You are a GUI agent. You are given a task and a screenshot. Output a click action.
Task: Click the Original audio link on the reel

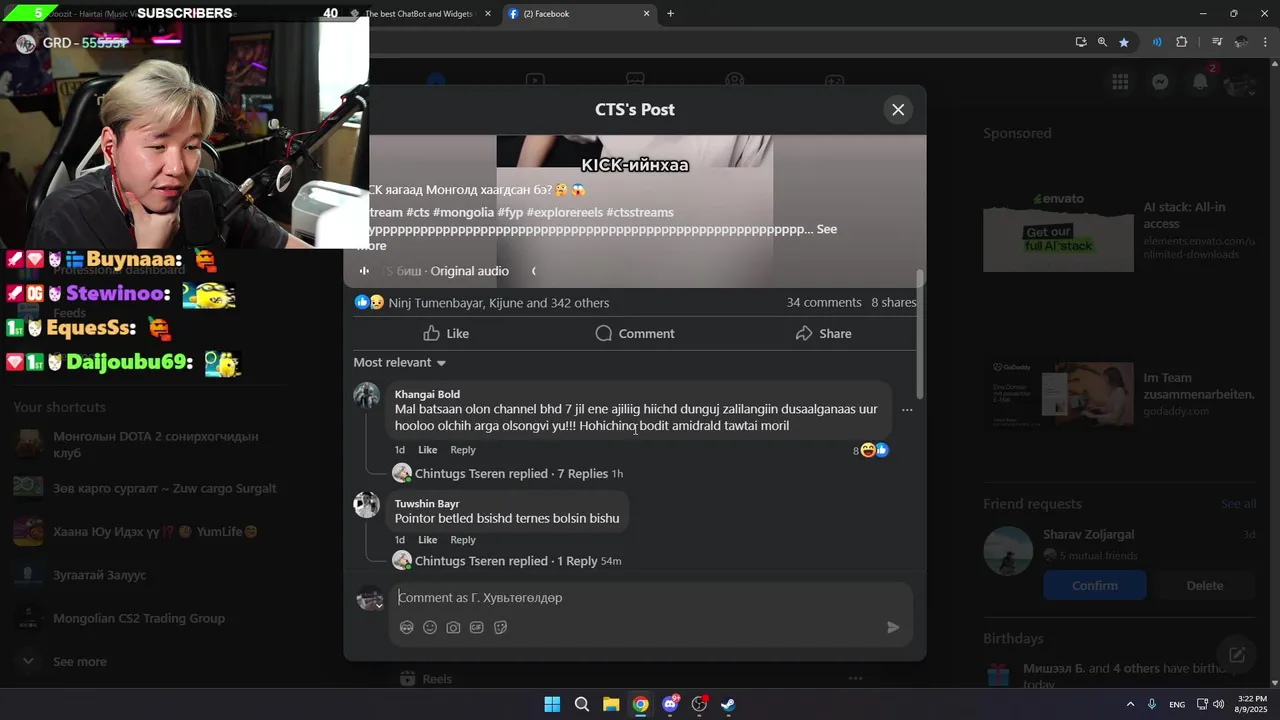click(x=469, y=271)
